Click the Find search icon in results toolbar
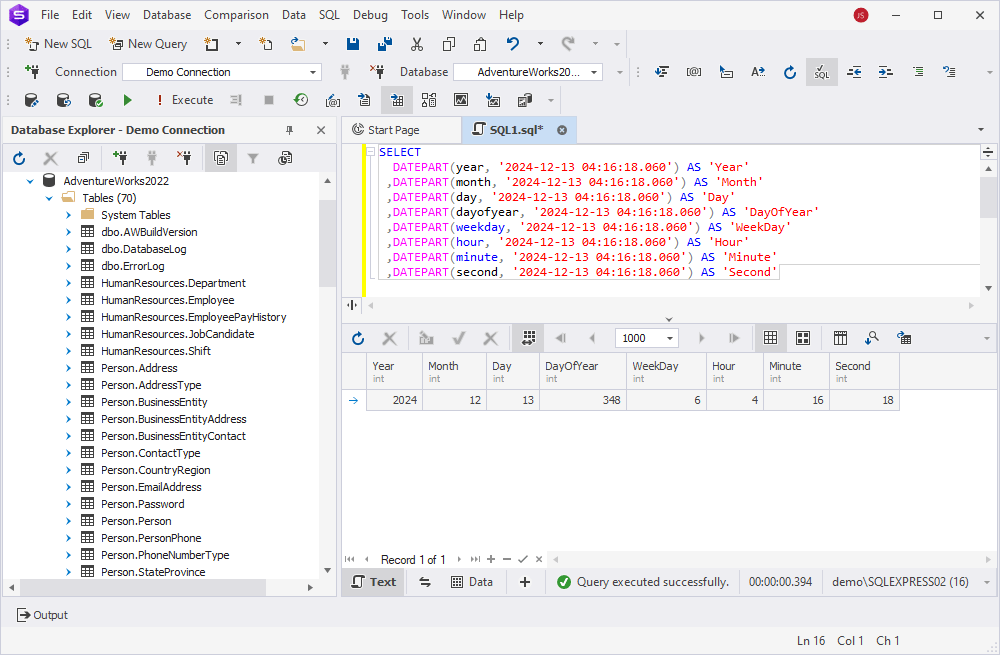Screen dimensions: 1000x655 pyautogui.click(x=872, y=339)
